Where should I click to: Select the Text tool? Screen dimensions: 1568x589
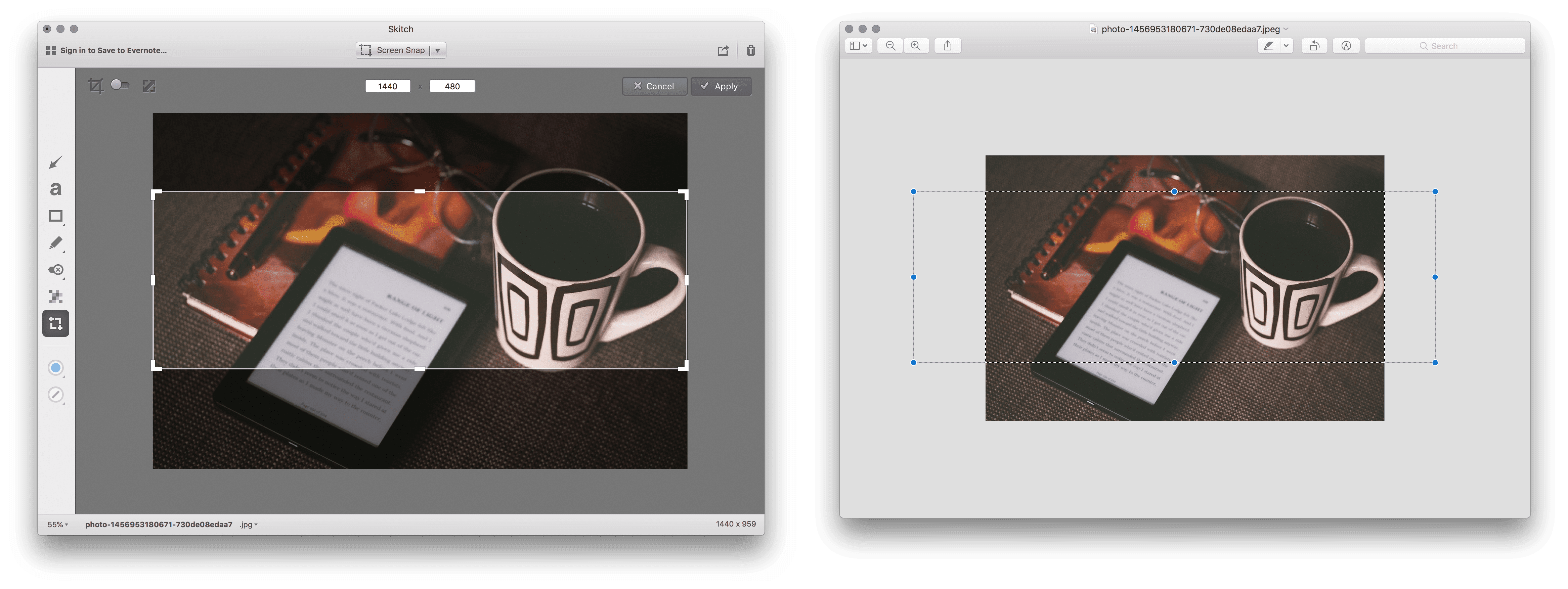[55, 189]
